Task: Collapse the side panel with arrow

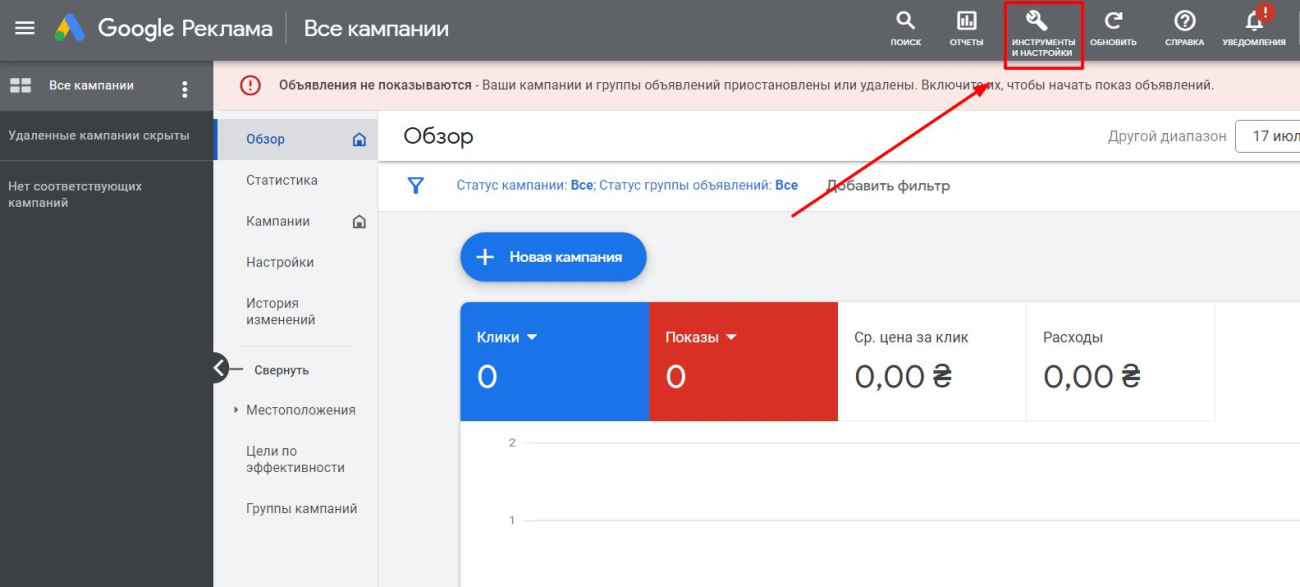Action: click(x=220, y=368)
